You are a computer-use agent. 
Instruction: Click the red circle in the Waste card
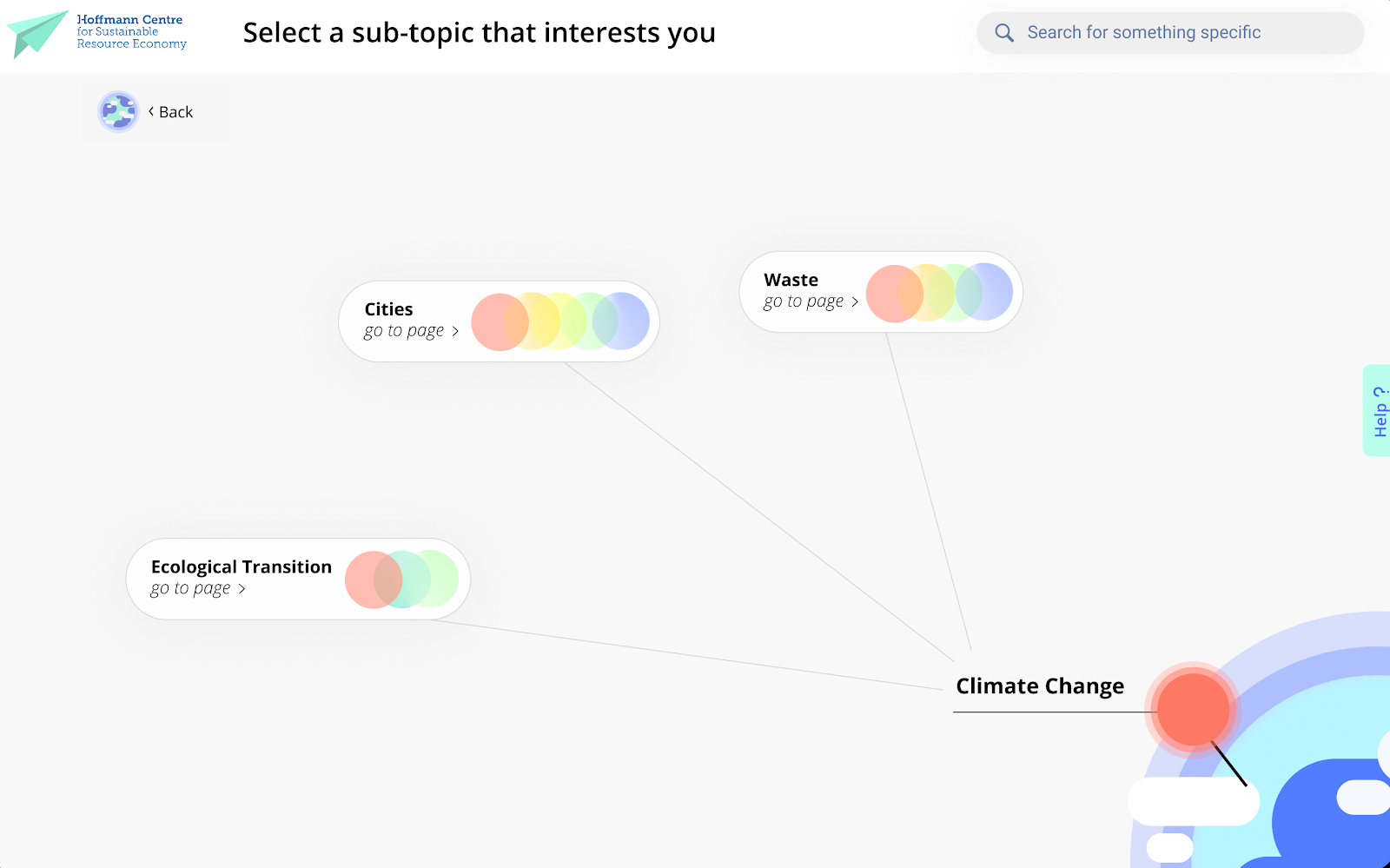(895, 294)
